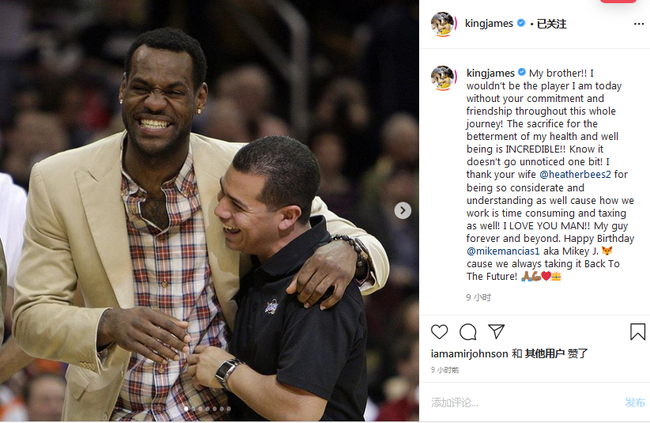650x423 pixels.
Task: Open the three-dot more options menu
Action: coord(639,24)
